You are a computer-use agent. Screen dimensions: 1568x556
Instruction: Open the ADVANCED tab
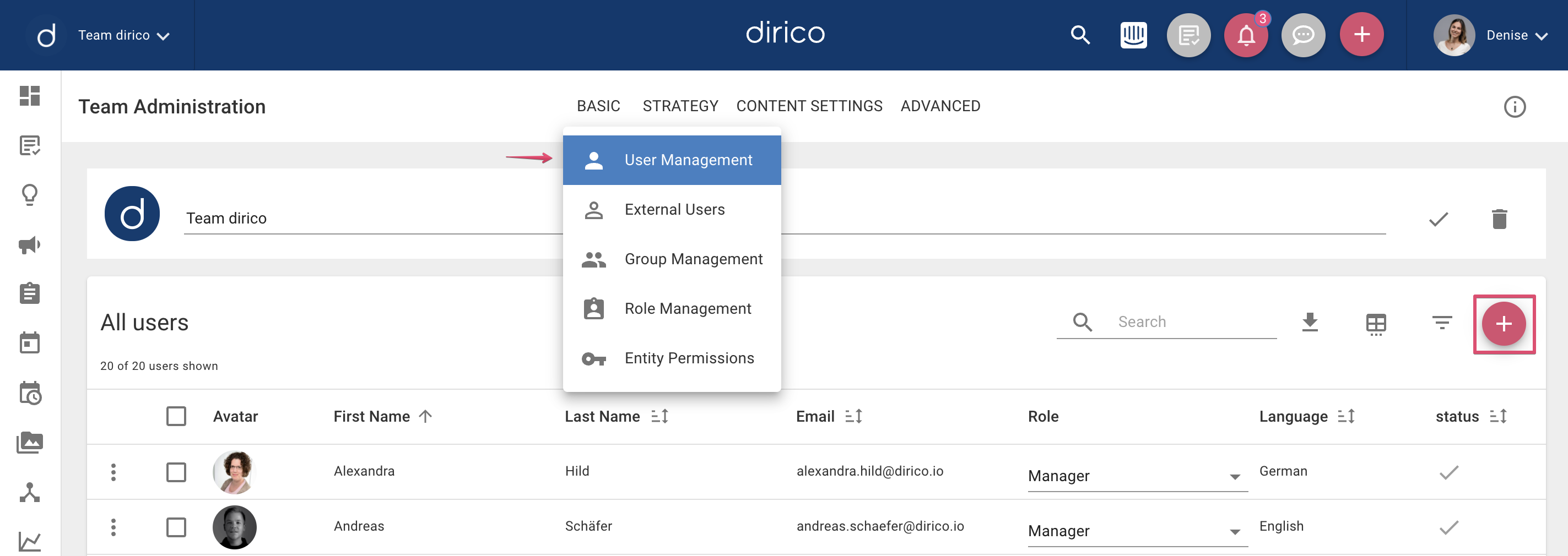[x=940, y=106]
